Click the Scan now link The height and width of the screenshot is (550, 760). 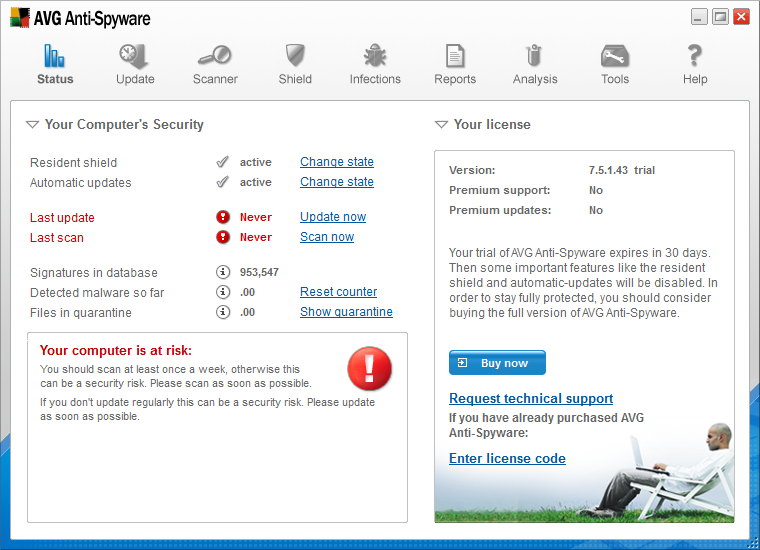click(x=327, y=237)
